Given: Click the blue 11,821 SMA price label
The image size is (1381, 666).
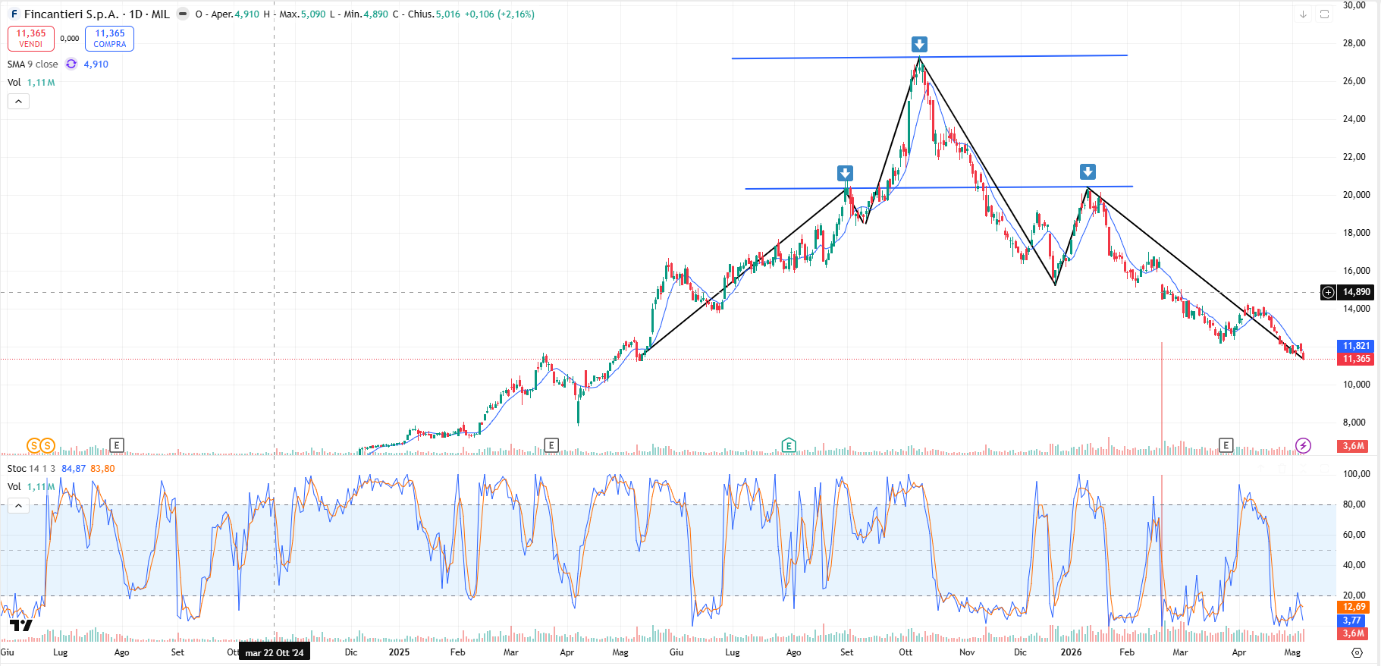Looking at the screenshot, I should point(1356,346).
